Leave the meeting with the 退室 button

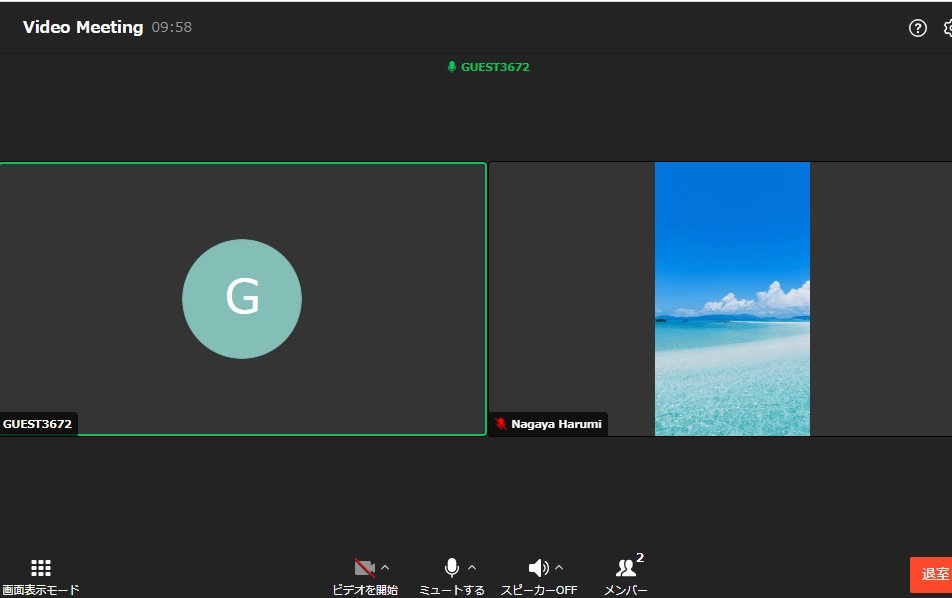(x=934, y=574)
